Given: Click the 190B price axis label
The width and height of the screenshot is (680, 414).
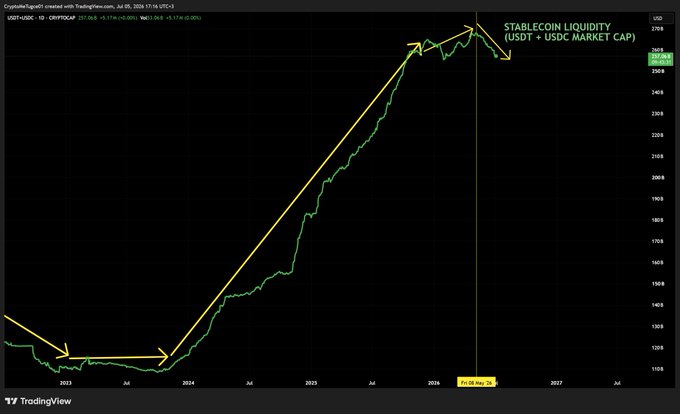Looking at the screenshot, I should point(657,199).
